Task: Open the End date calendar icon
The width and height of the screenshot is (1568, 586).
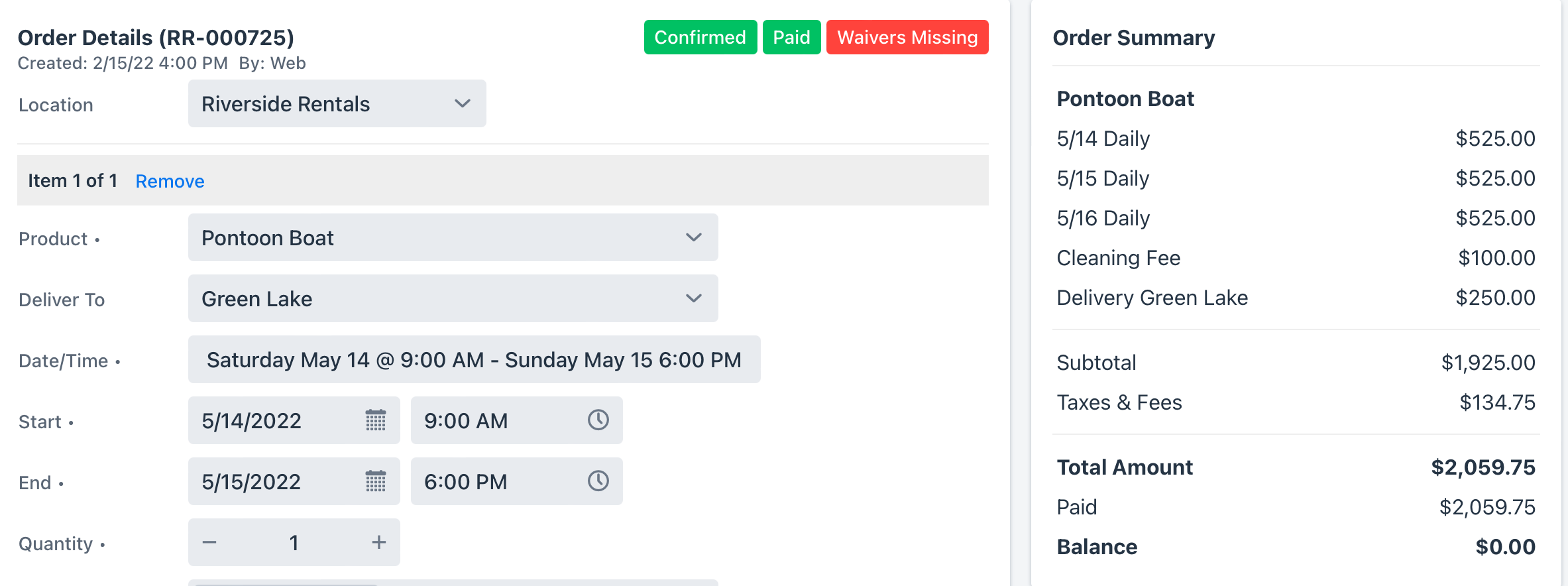Action: tap(376, 481)
